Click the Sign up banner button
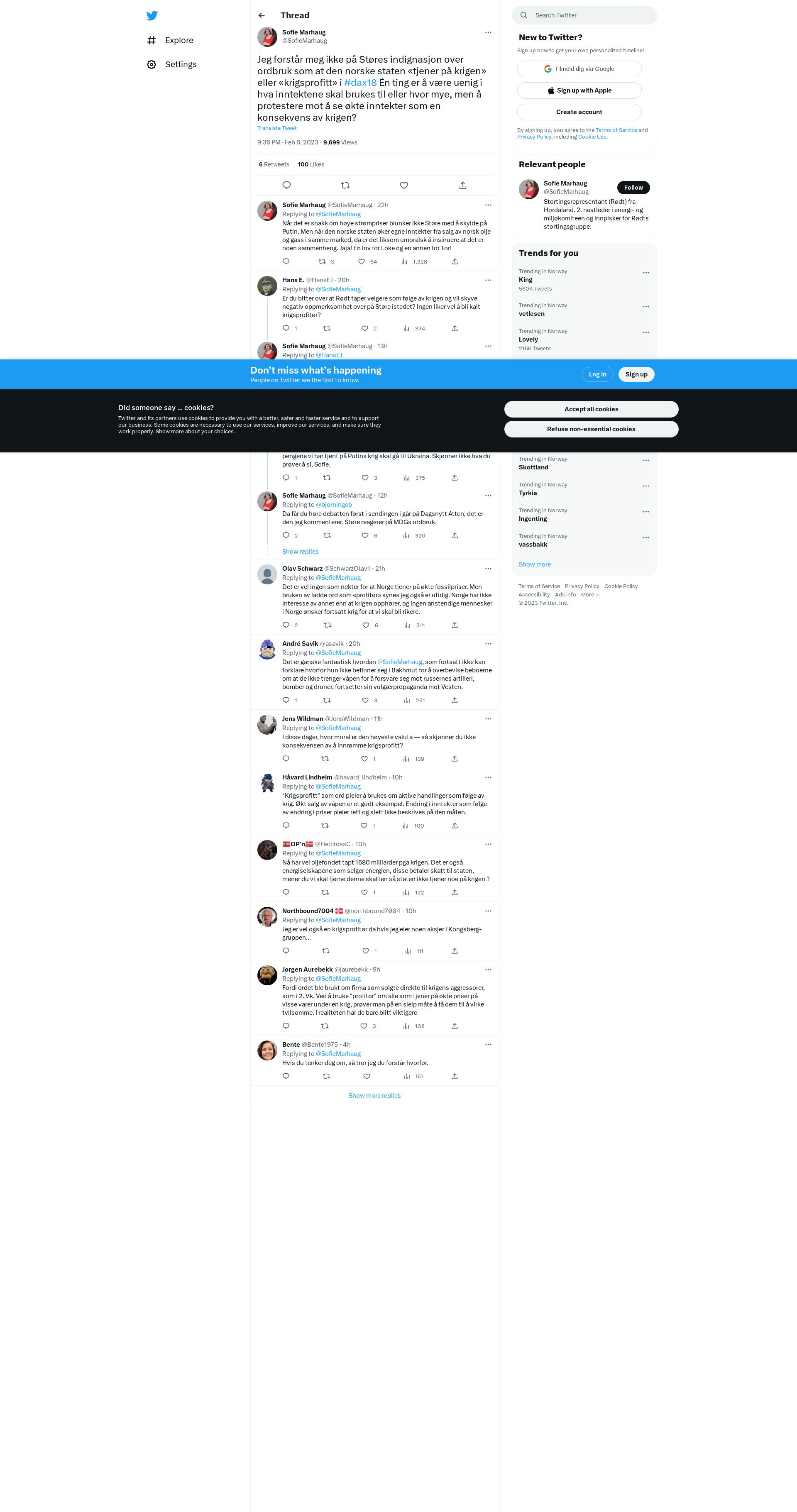 (x=636, y=374)
